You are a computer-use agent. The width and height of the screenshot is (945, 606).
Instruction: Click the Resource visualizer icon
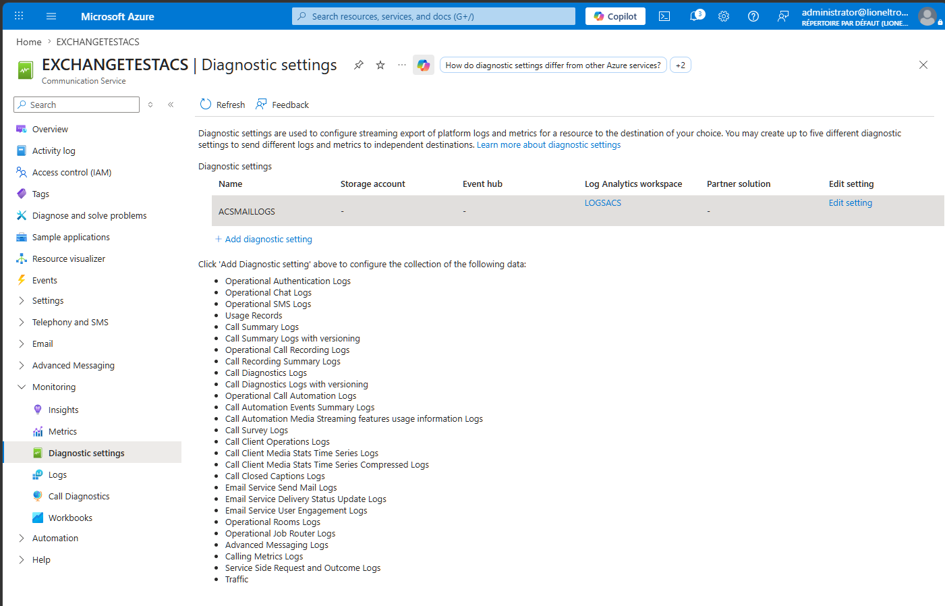pyautogui.click(x=22, y=259)
